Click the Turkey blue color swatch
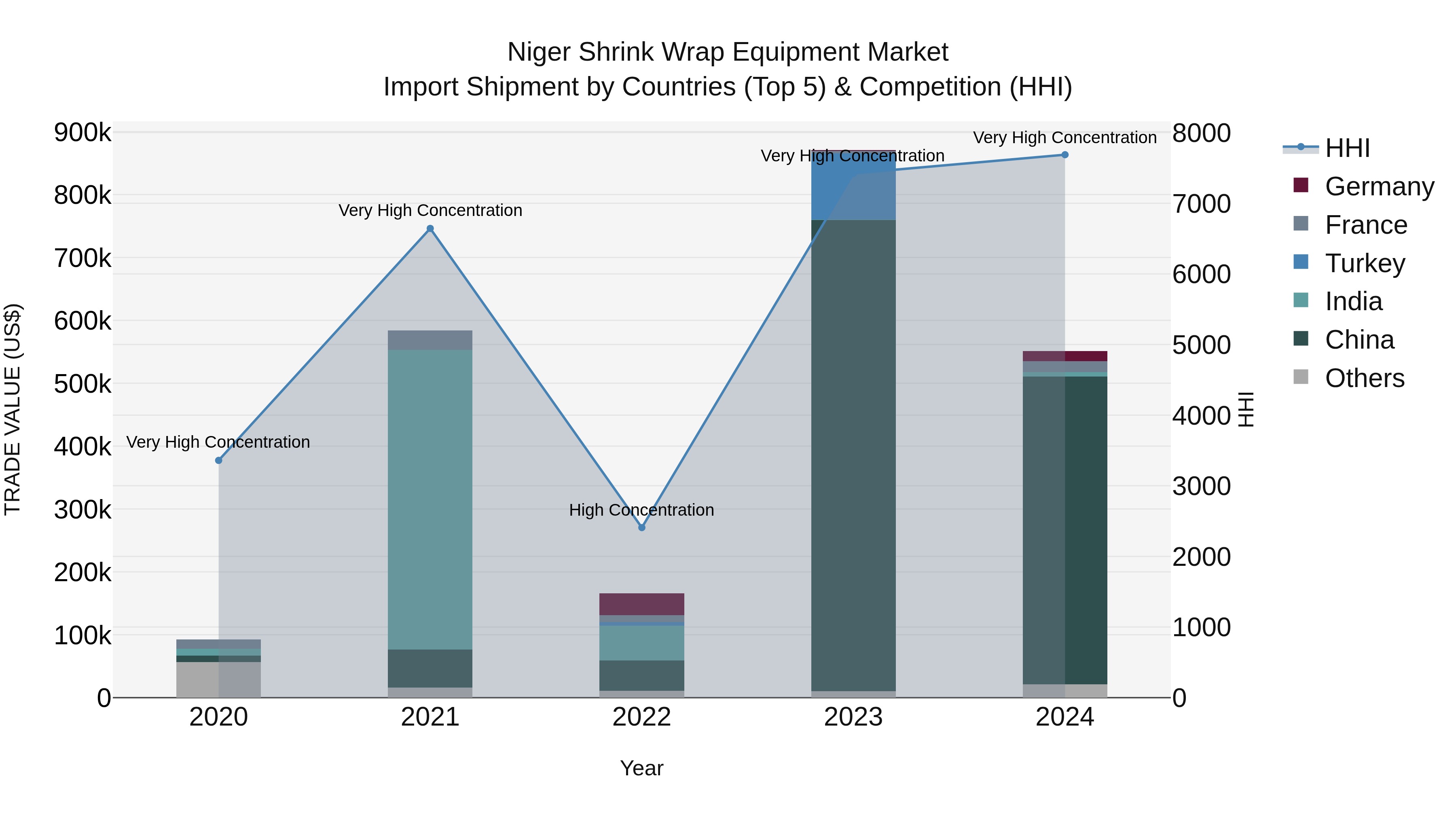The image size is (1456, 819). pyautogui.click(x=1301, y=262)
